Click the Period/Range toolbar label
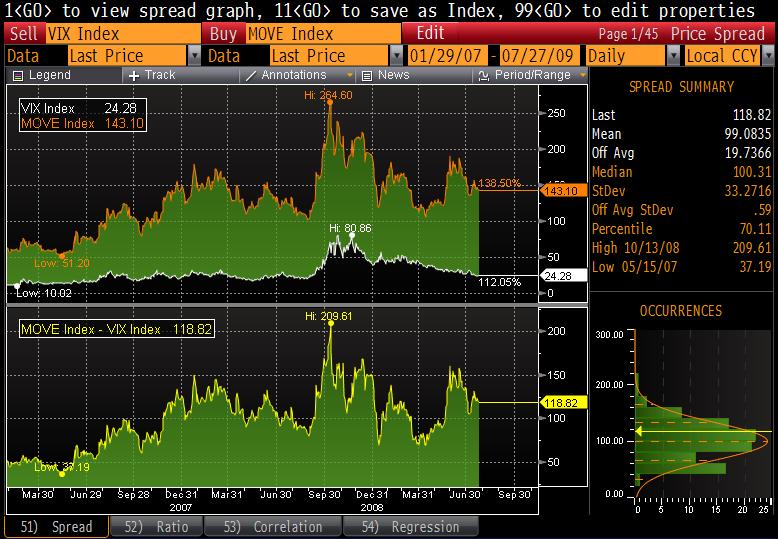The width and height of the screenshot is (778, 539). 532,75
